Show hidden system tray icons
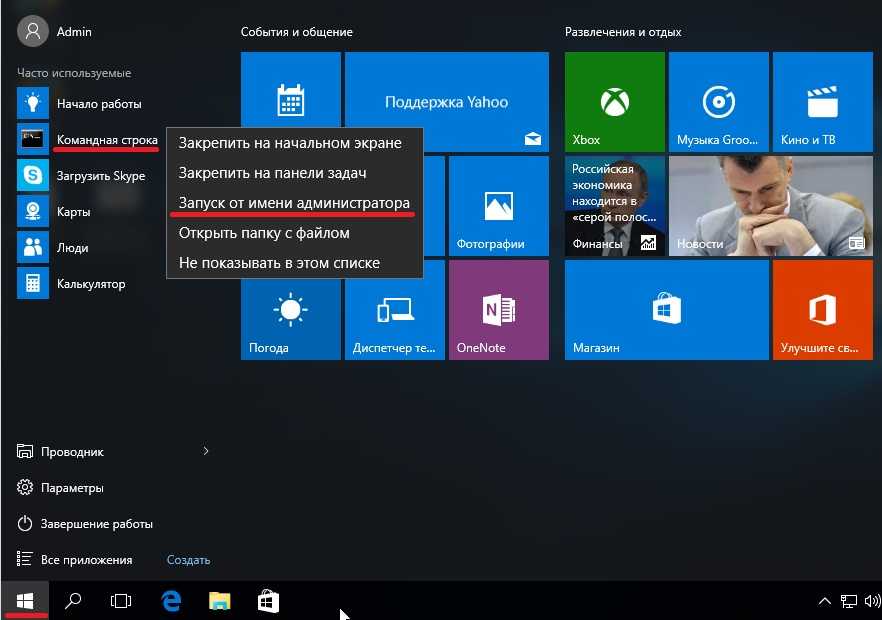 coord(824,601)
